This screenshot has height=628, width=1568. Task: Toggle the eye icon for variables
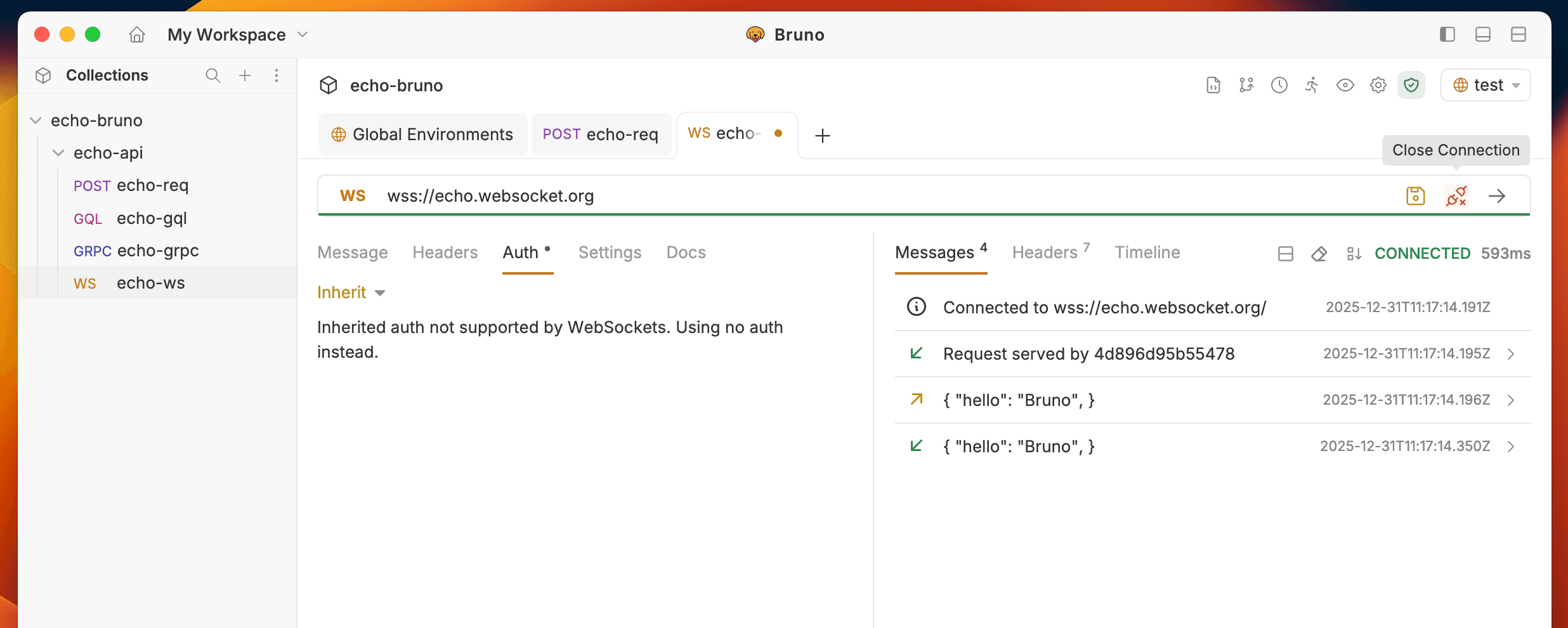[1345, 85]
